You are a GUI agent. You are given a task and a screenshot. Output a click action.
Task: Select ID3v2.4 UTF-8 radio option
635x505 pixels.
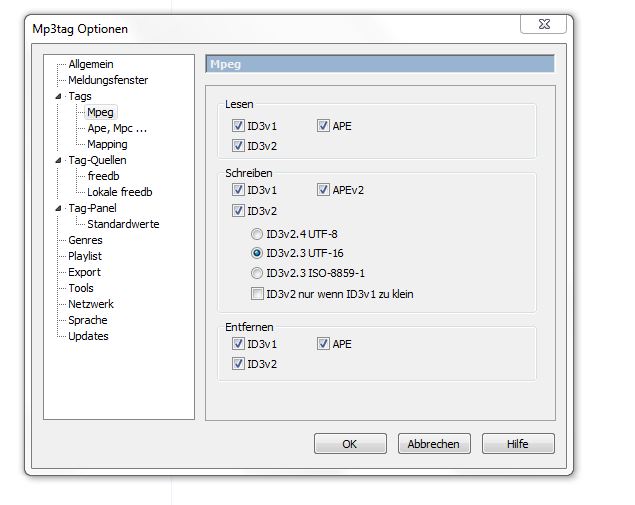[x=257, y=234]
